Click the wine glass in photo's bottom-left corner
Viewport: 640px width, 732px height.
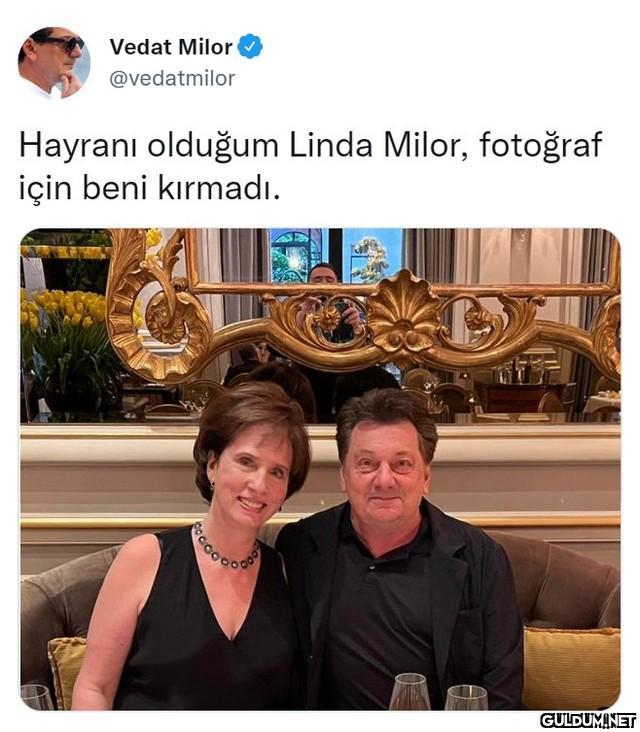pos(36,697)
